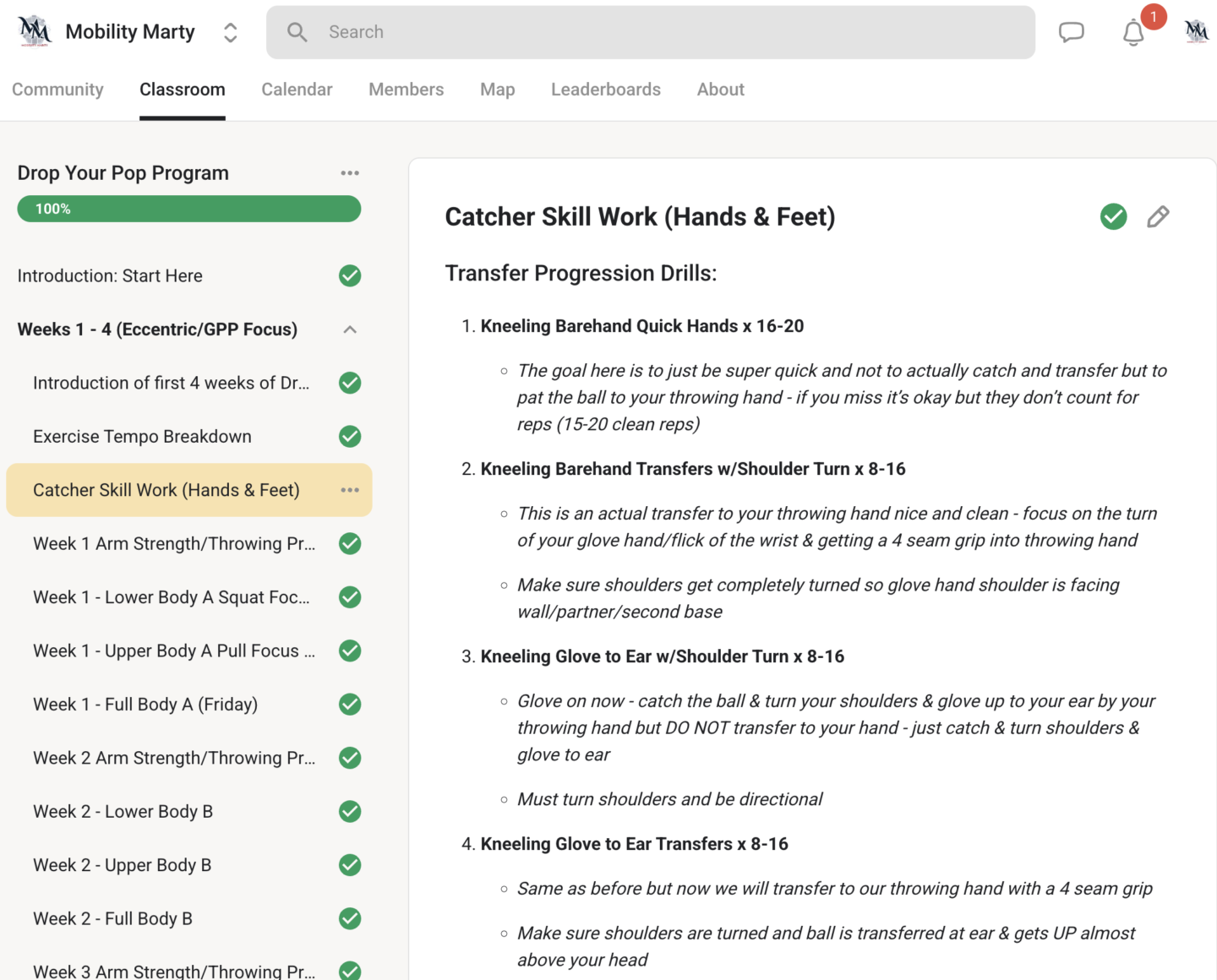This screenshot has height=980, width=1217.
Task: Open the Week 1 - Full Body A (Friday) lesson
Action: tap(145, 705)
